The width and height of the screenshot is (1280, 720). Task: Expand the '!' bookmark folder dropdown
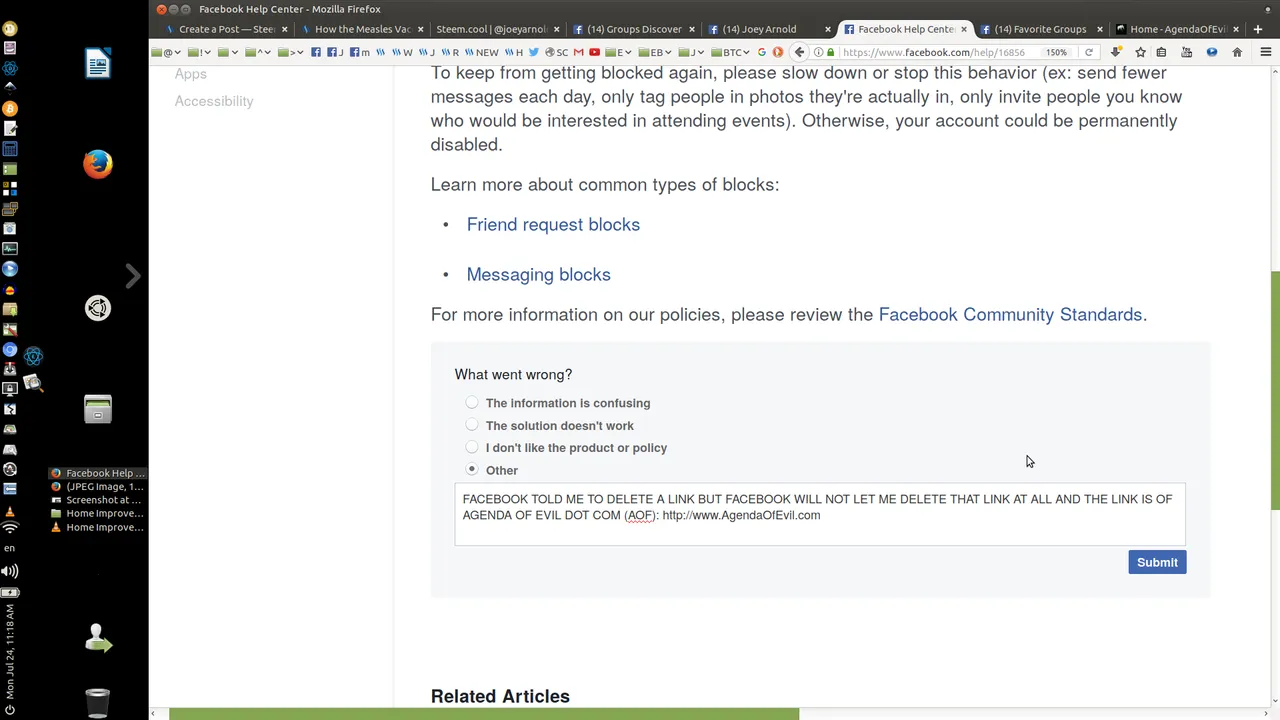(x=198, y=52)
